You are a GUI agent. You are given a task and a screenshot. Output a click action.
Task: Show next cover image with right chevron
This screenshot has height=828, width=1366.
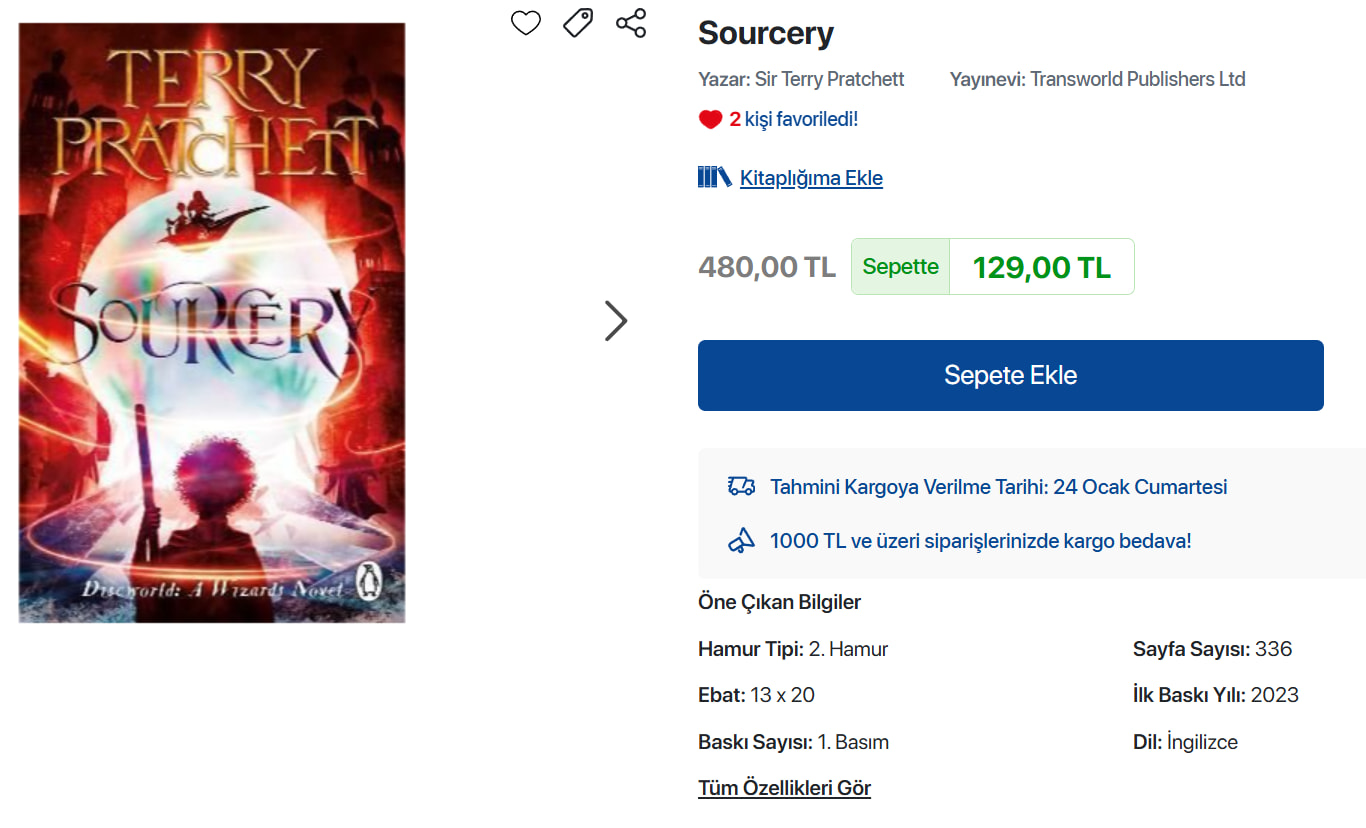pyautogui.click(x=616, y=321)
